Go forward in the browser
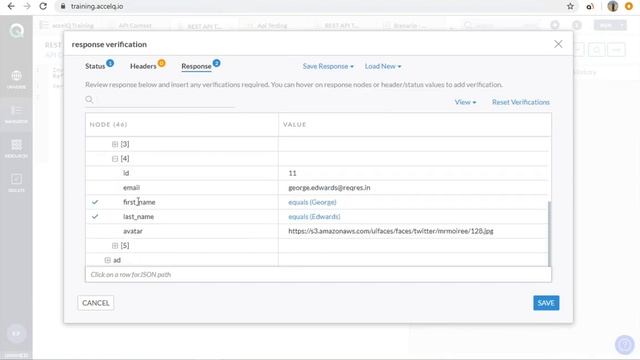Image resolution: width=640 pixels, height=360 pixels. pyautogui.click(x=27, y=6)
